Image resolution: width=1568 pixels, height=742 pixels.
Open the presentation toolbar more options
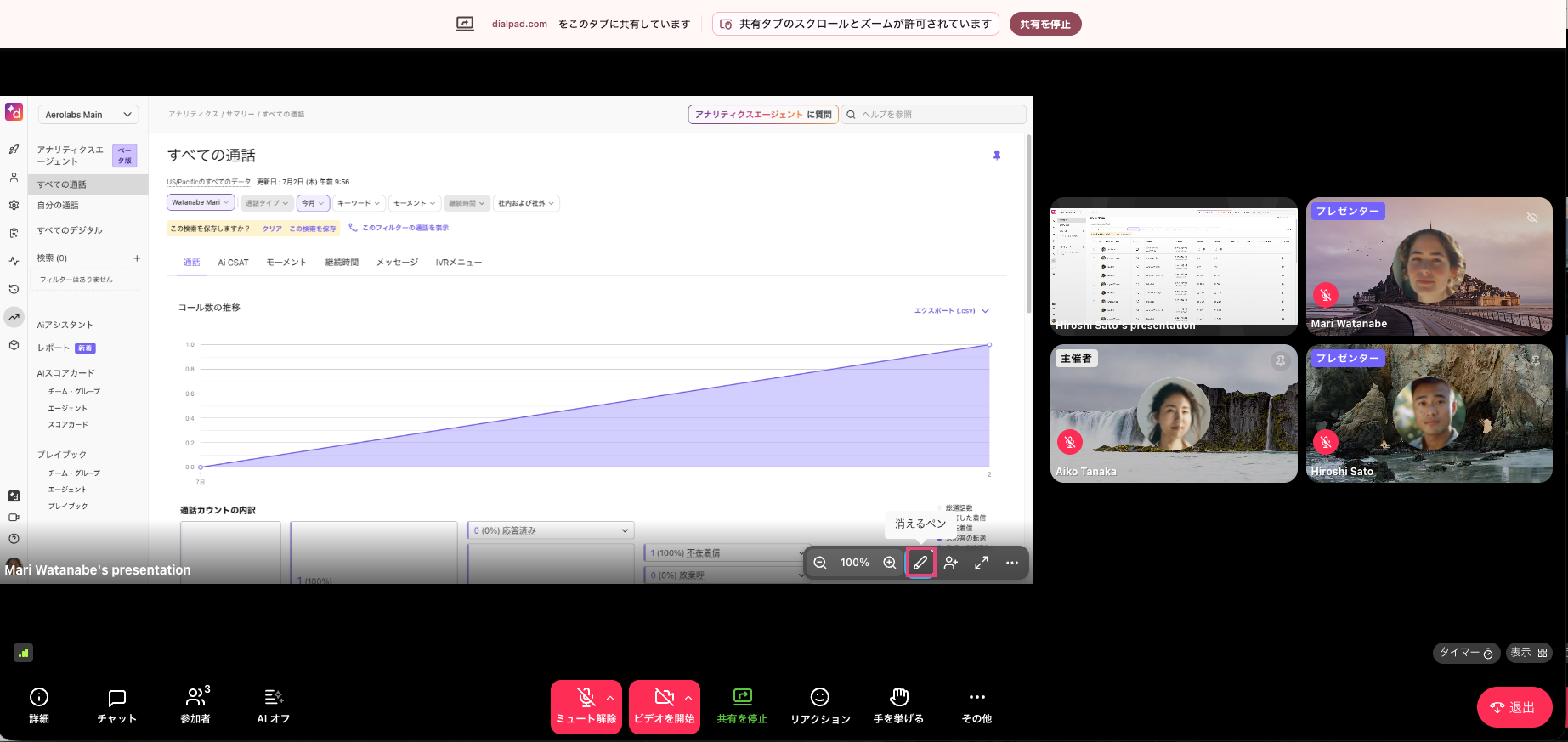pos(1012,563)
